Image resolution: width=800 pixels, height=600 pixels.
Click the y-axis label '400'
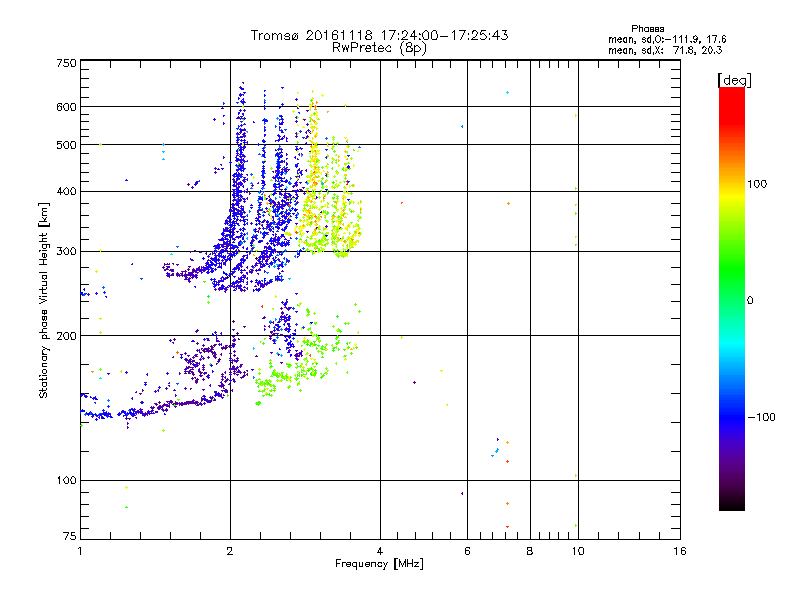click(66, 192)
